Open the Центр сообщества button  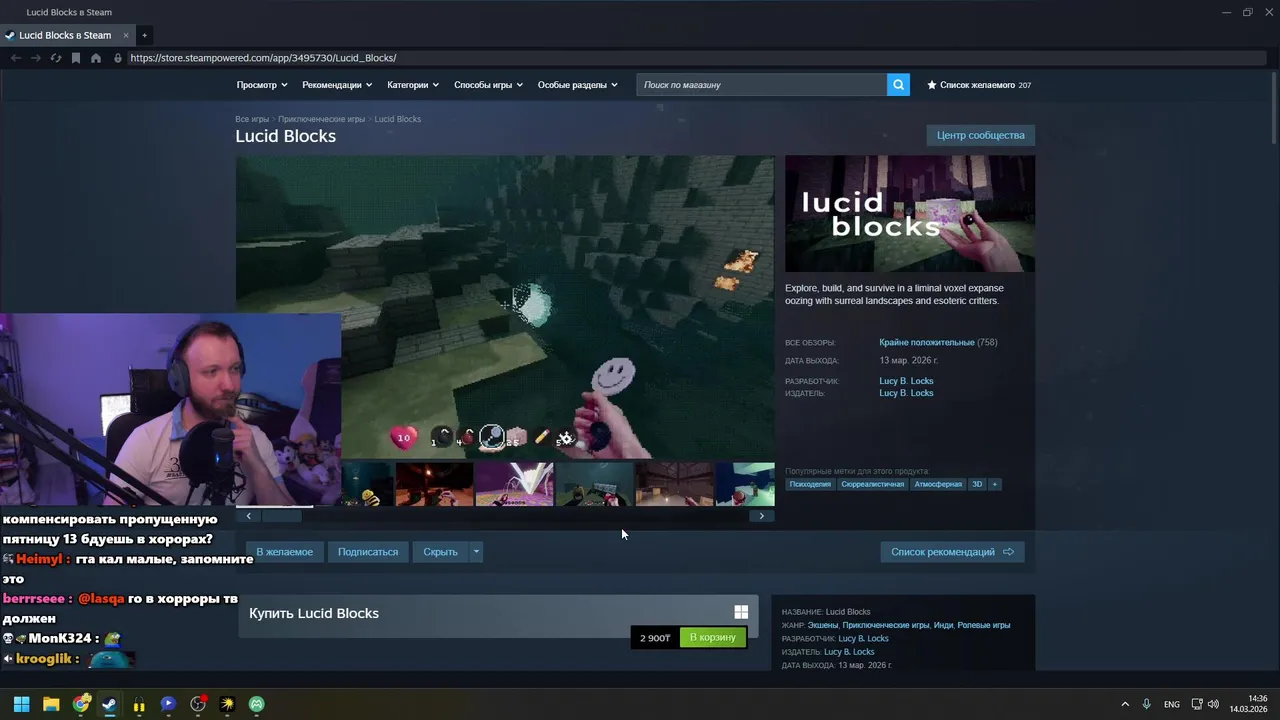(980, 135)
